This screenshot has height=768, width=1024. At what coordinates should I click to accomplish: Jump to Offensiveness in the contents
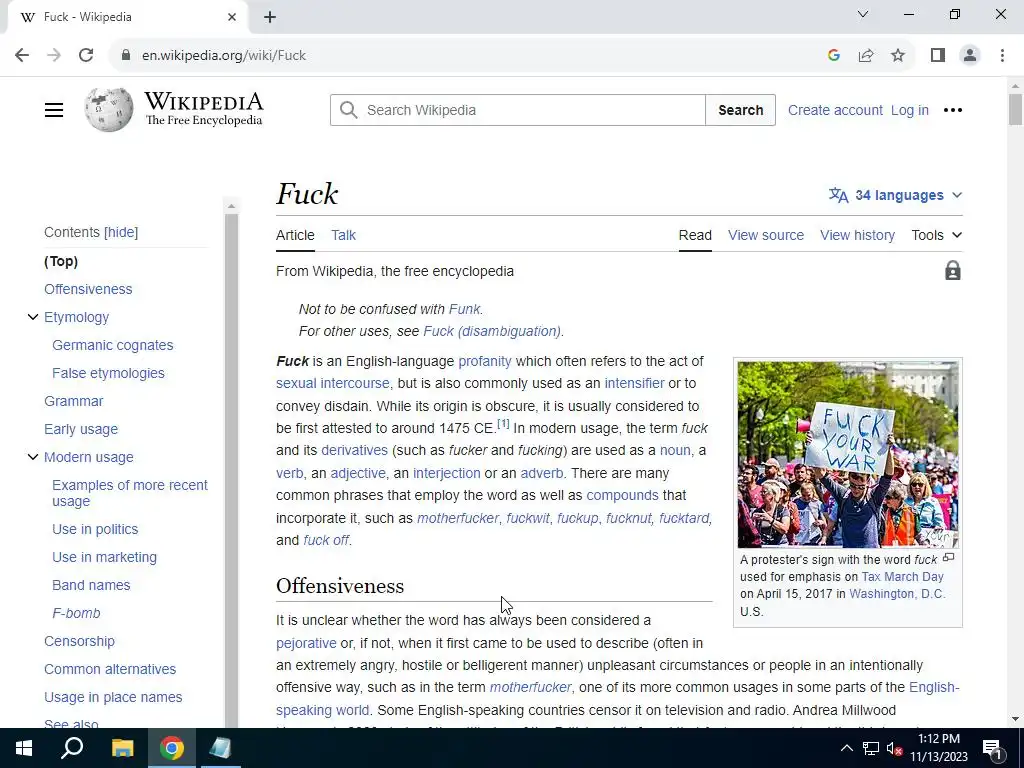[88, 289]
